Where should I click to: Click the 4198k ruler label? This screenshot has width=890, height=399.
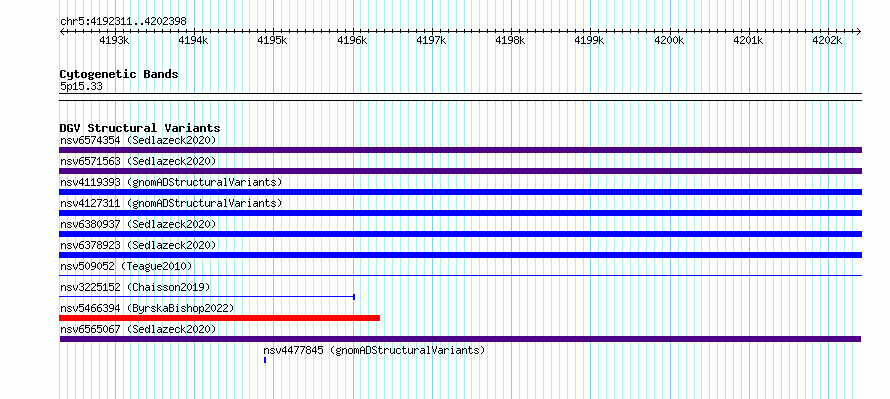click(510, 41)
